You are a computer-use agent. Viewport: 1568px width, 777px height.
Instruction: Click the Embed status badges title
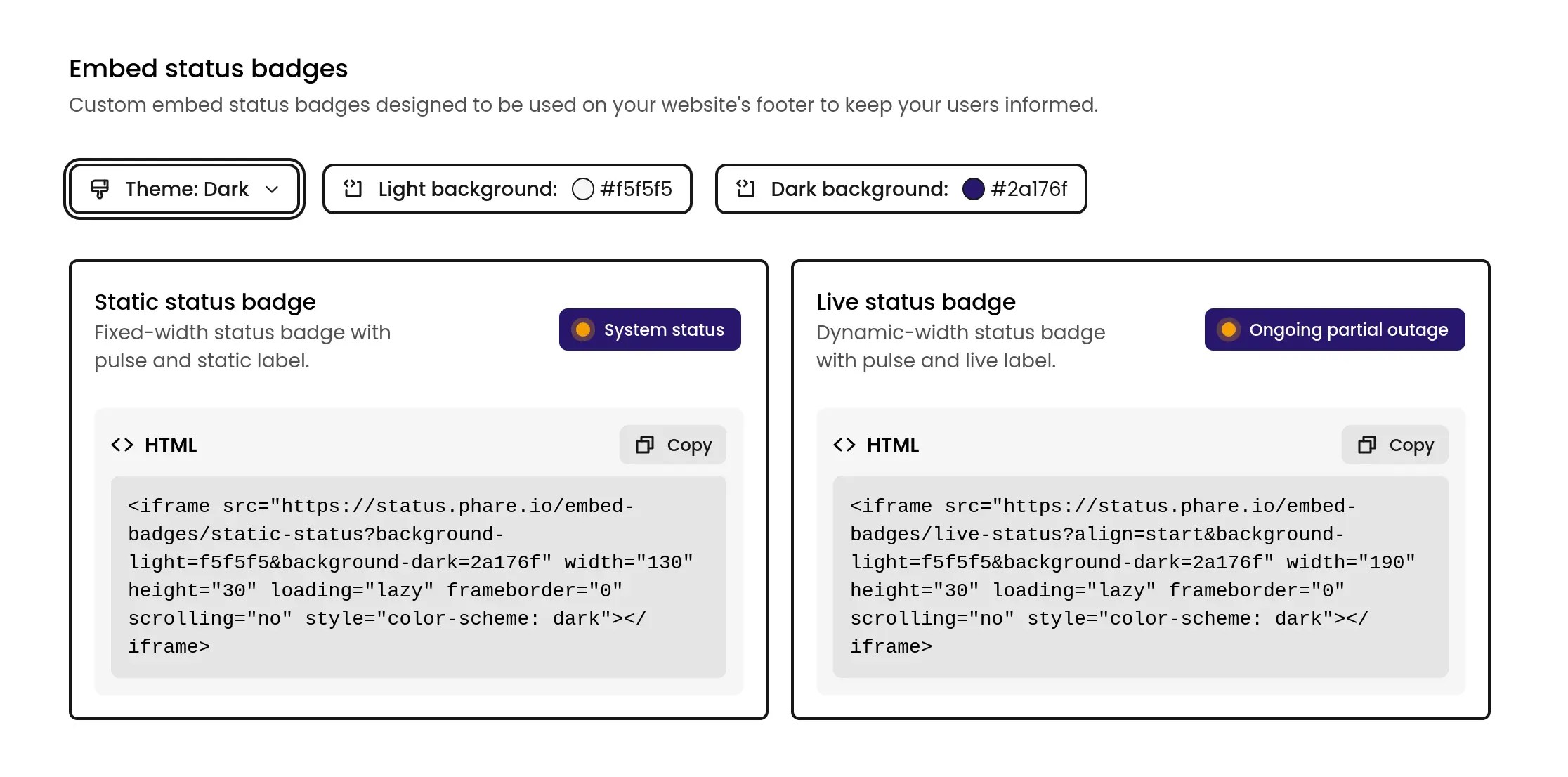click(209, 69)
